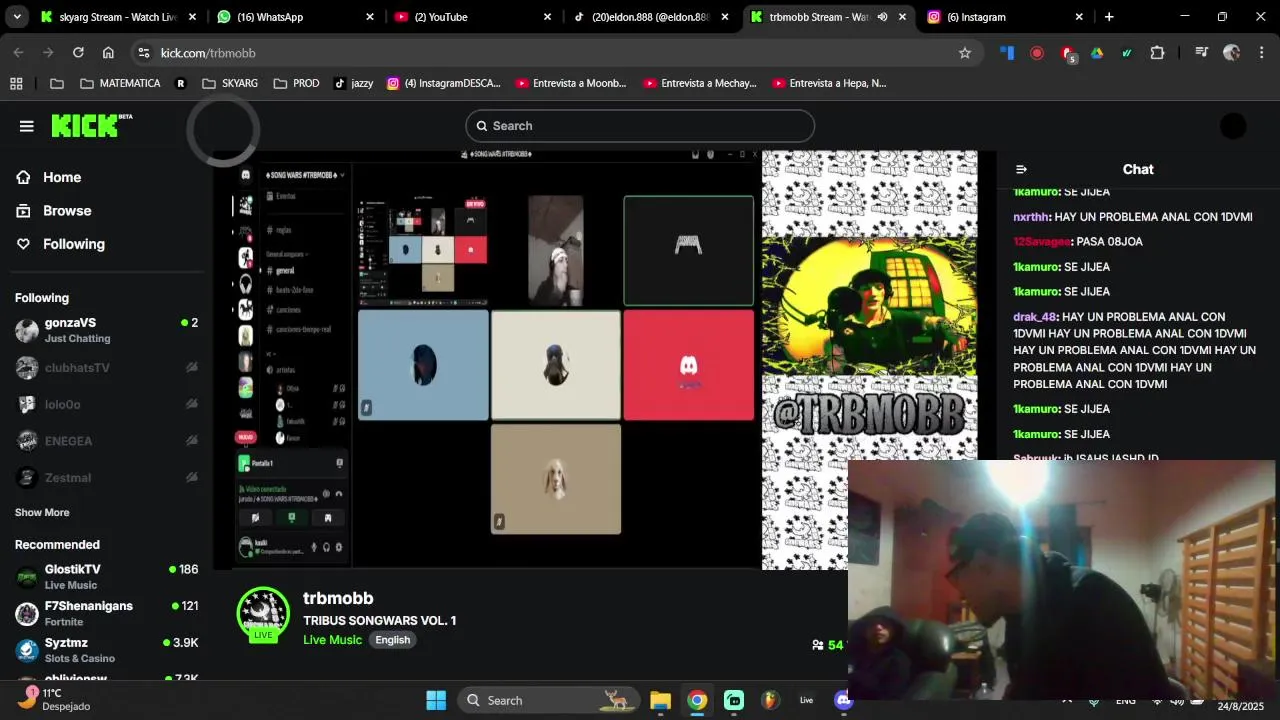The image size is (1280, 720).
Task: Click the trbmobb channel name
Action: [338, 598]
